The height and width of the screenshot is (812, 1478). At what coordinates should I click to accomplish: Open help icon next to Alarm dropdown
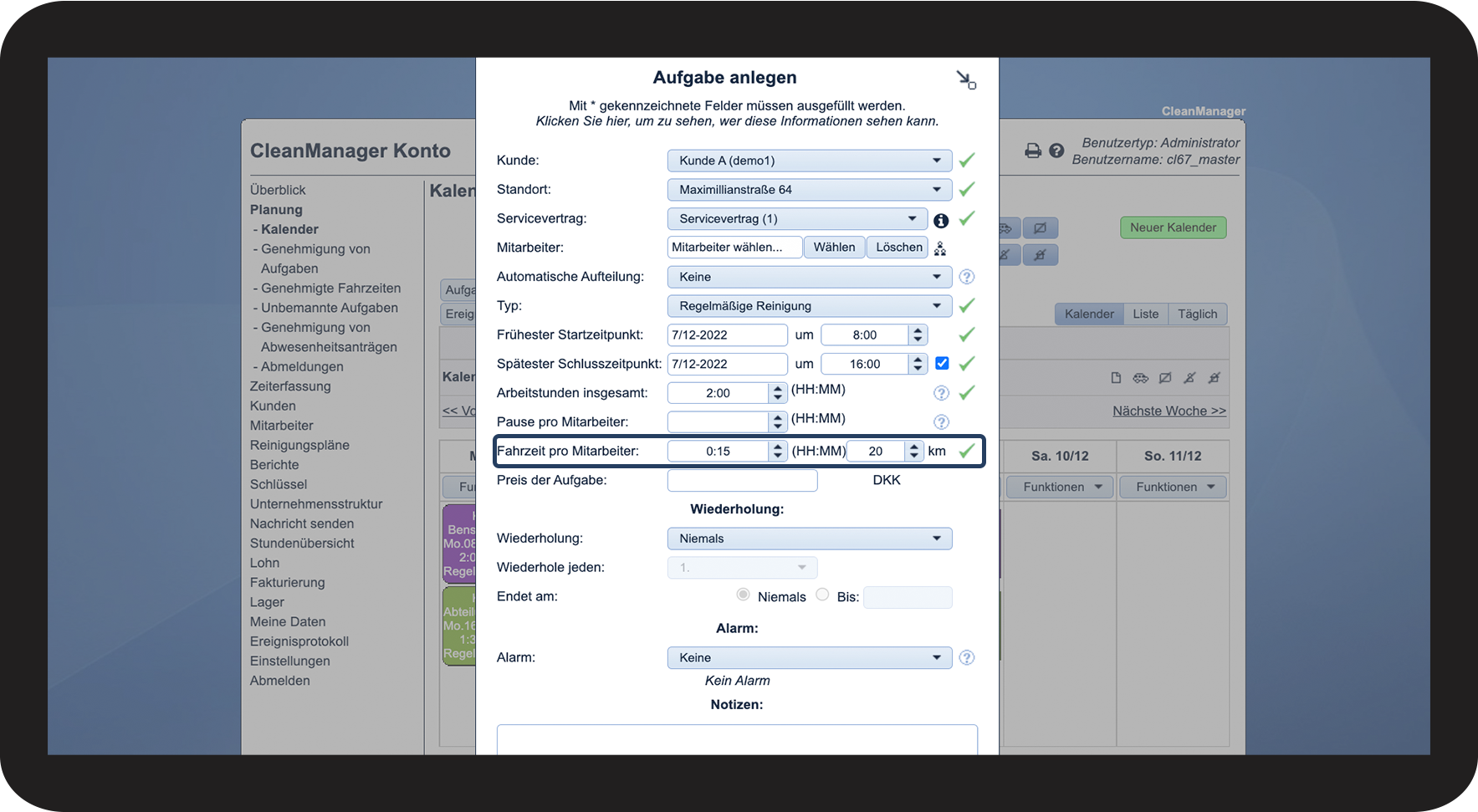[x=966, y=658]
